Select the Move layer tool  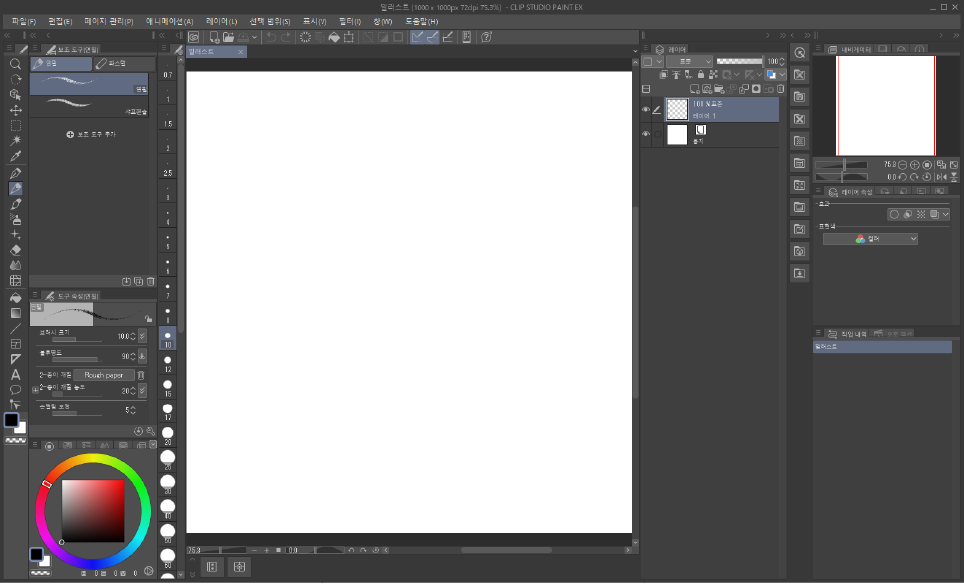[15, 110]
